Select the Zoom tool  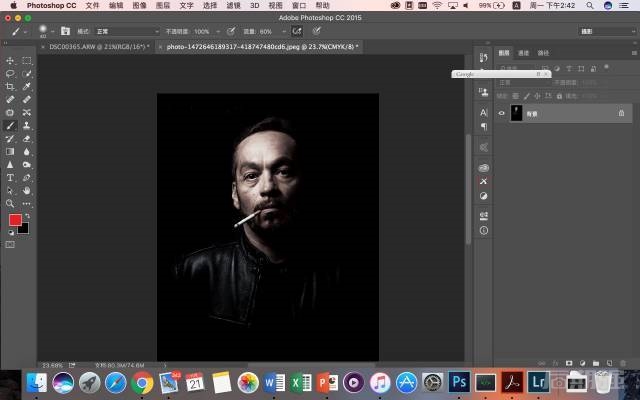pyautogui.click(x=10, y=203)
